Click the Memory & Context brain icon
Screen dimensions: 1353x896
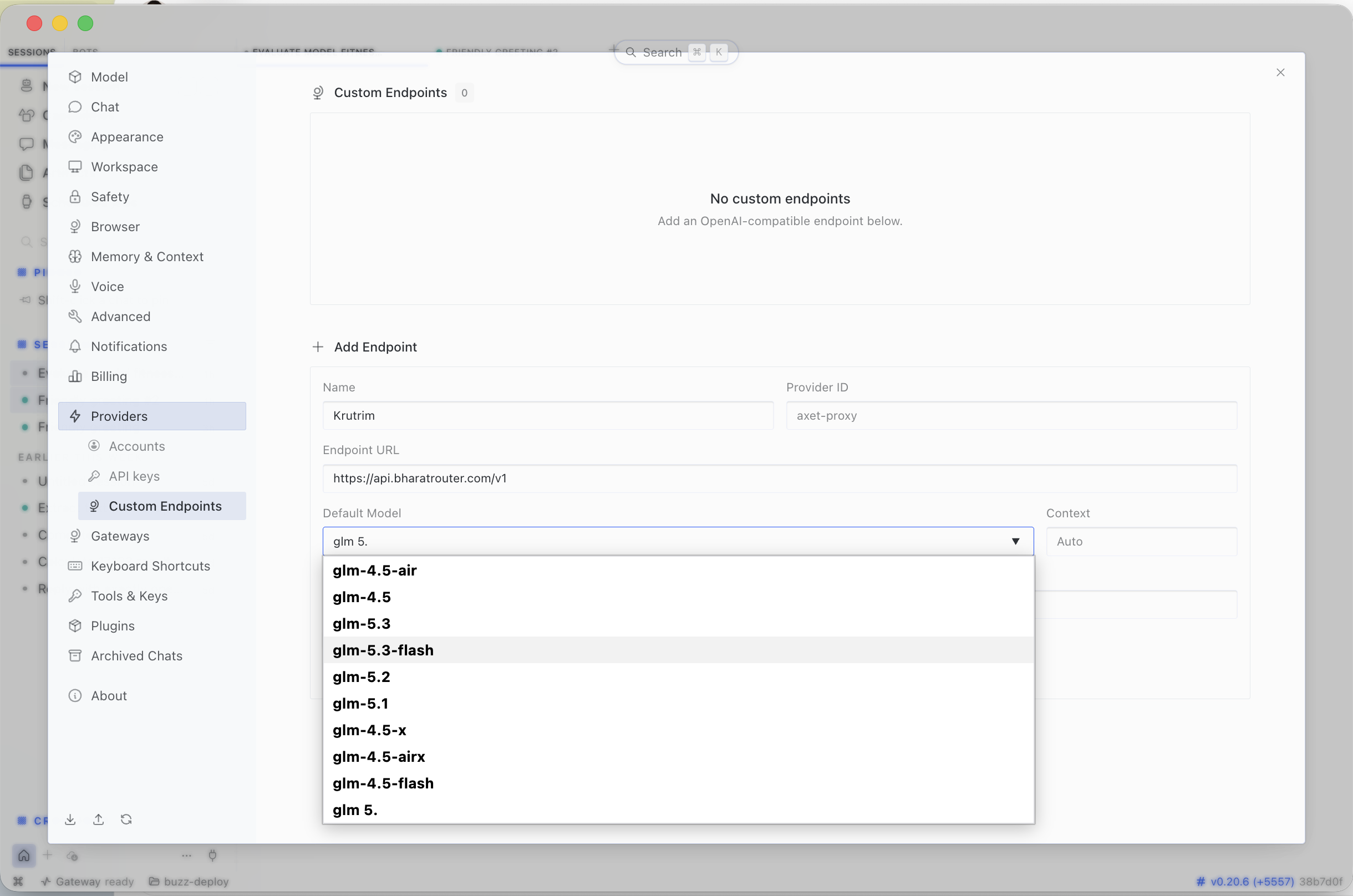click(x=75, y=257)
